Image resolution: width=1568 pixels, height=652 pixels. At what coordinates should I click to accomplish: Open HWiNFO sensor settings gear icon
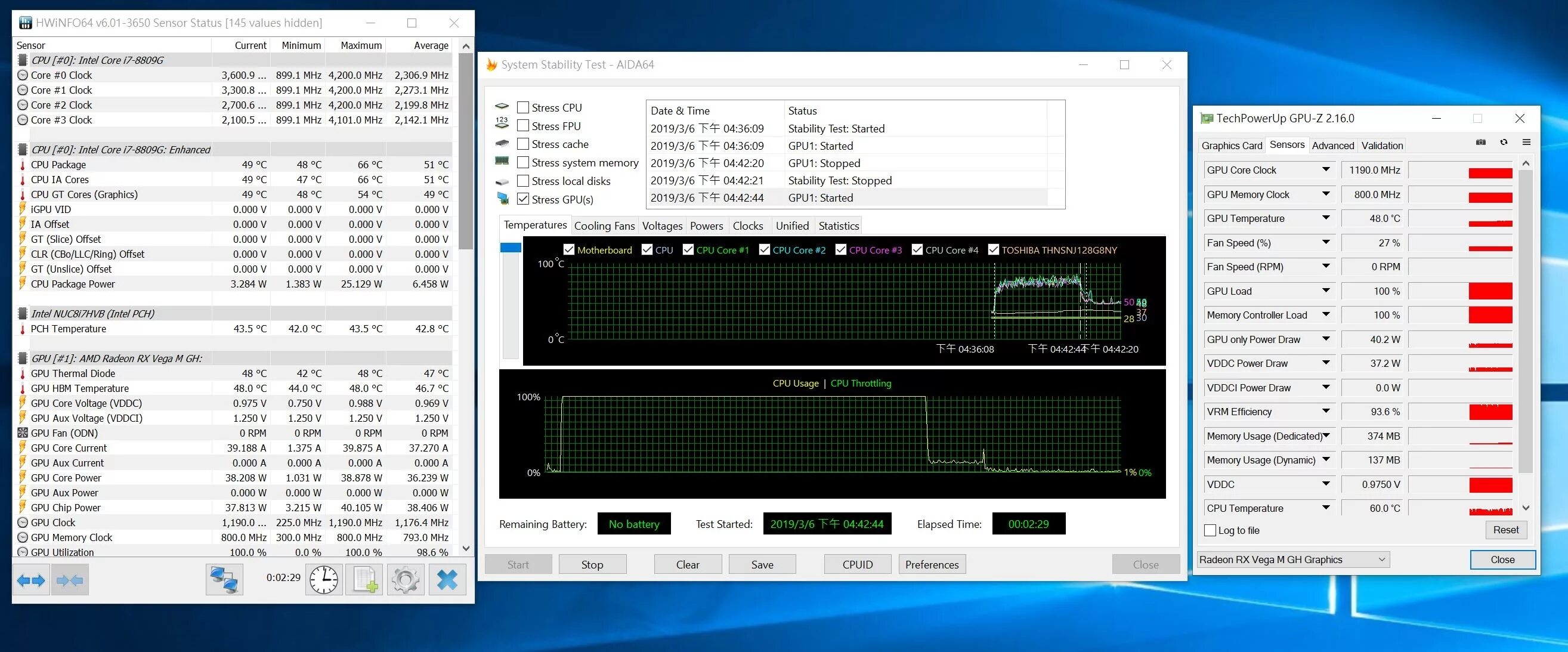[406, 580]
